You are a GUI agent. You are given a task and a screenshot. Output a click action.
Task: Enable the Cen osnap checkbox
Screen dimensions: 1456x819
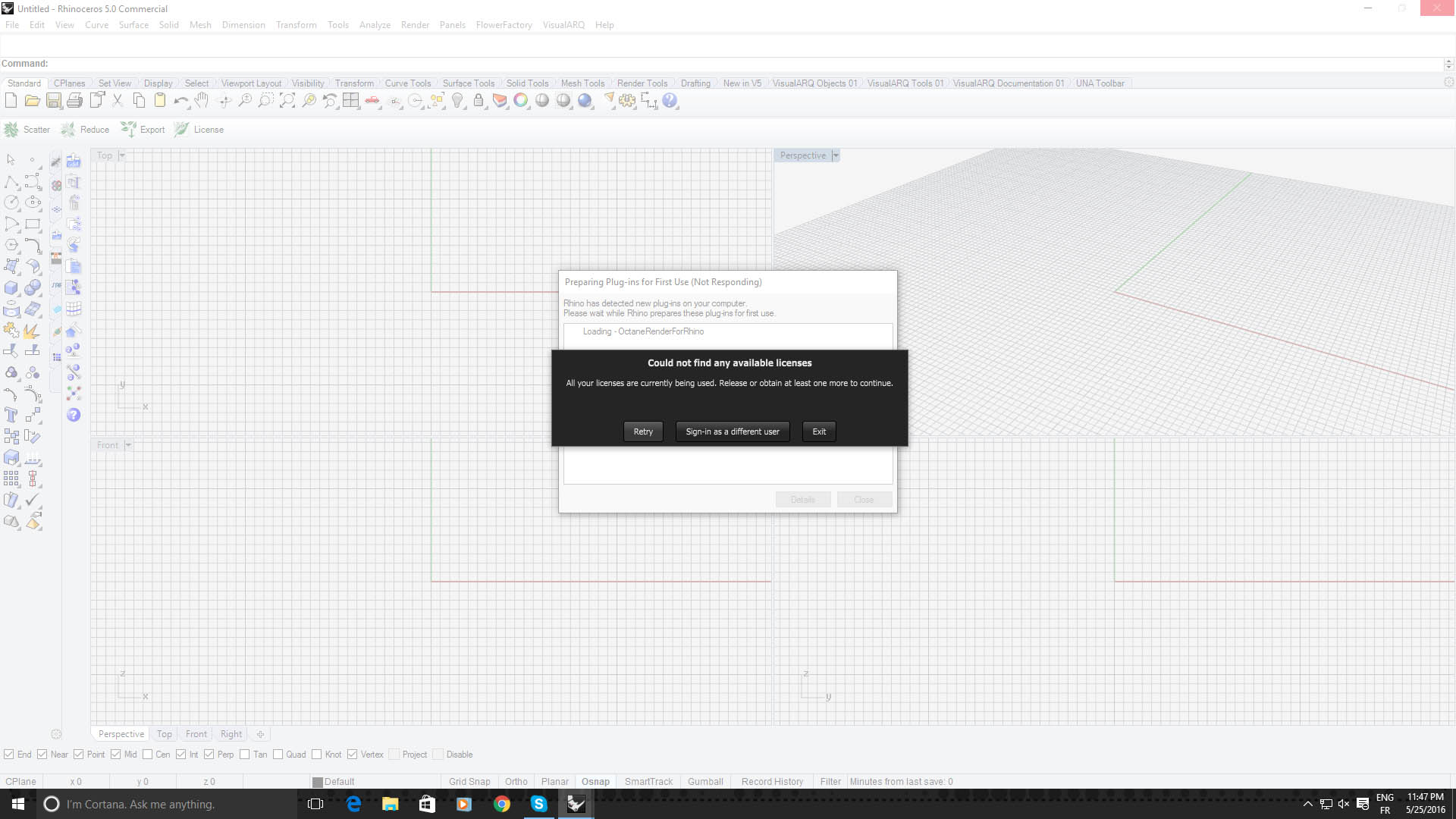pyautogui.click(x=147, y=755)
